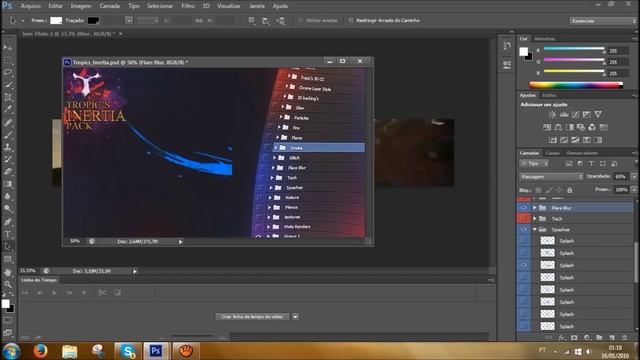Add an Invert adjustment
The image size is (640, 360).
pyautogui.click(x=553, y=140)
